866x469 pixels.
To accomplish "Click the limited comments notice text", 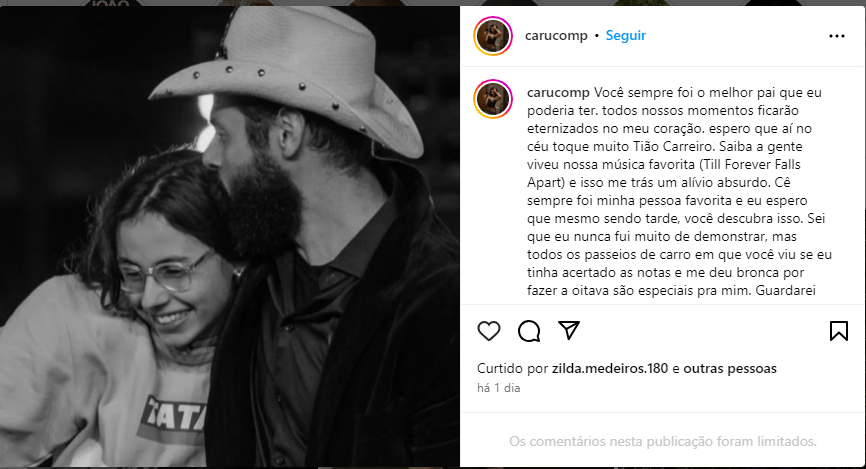I will (x=663, y=441).
